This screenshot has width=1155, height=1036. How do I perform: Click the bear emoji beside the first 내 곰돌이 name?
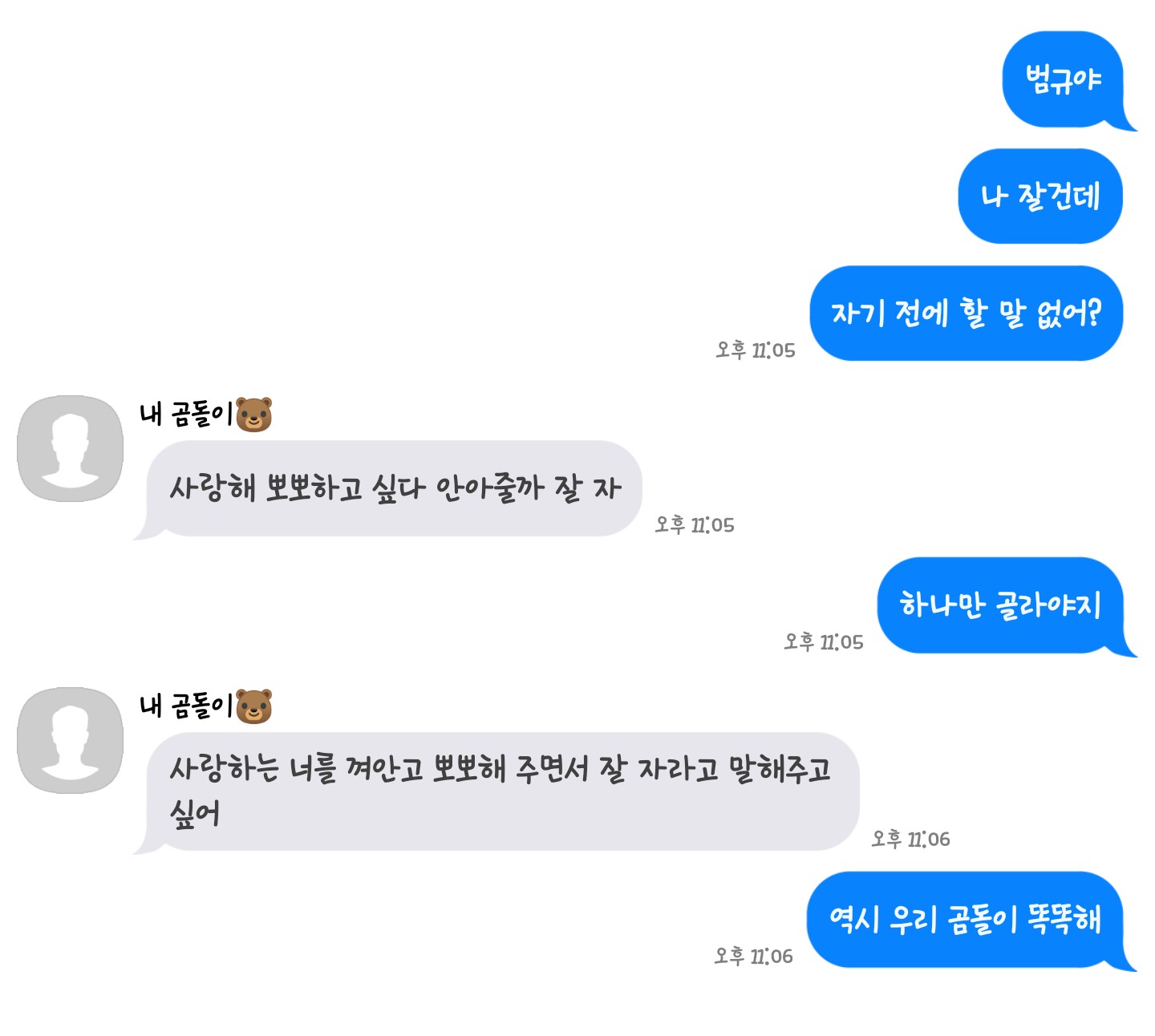pyautogui.click(x=254, y=415)
